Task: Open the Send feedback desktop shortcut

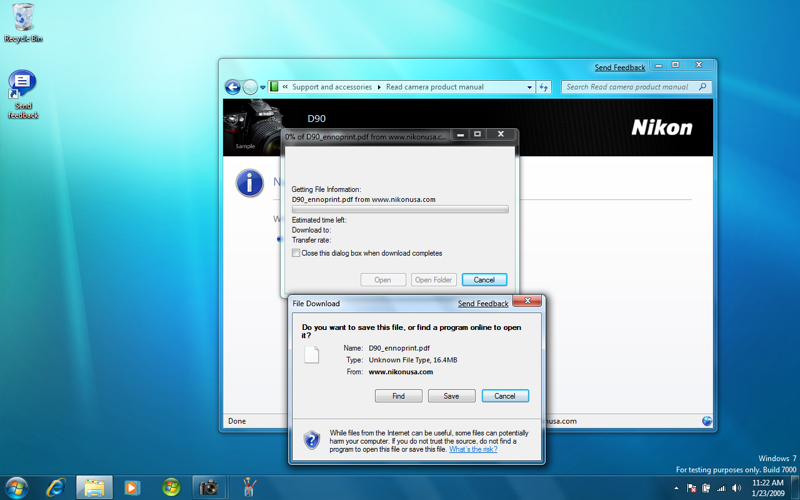Action: pos(22,94)
